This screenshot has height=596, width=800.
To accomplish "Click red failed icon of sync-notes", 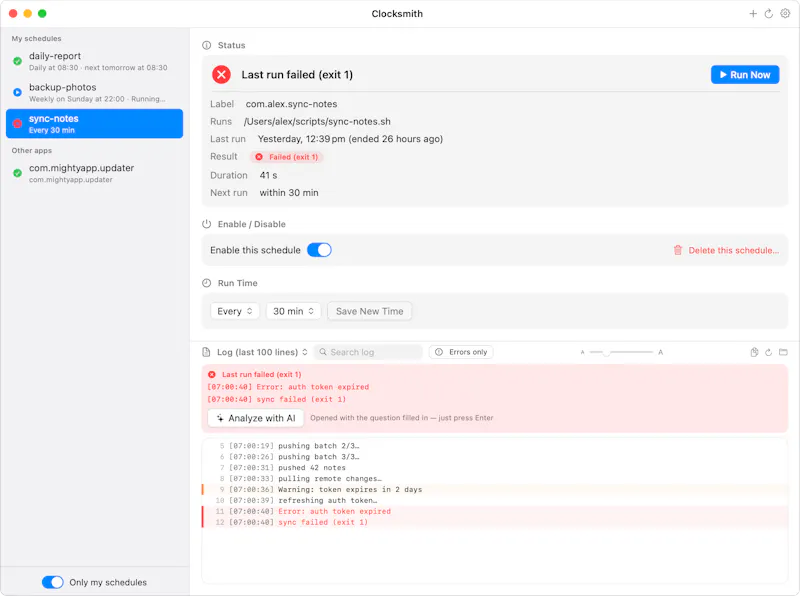I will 17,123.
